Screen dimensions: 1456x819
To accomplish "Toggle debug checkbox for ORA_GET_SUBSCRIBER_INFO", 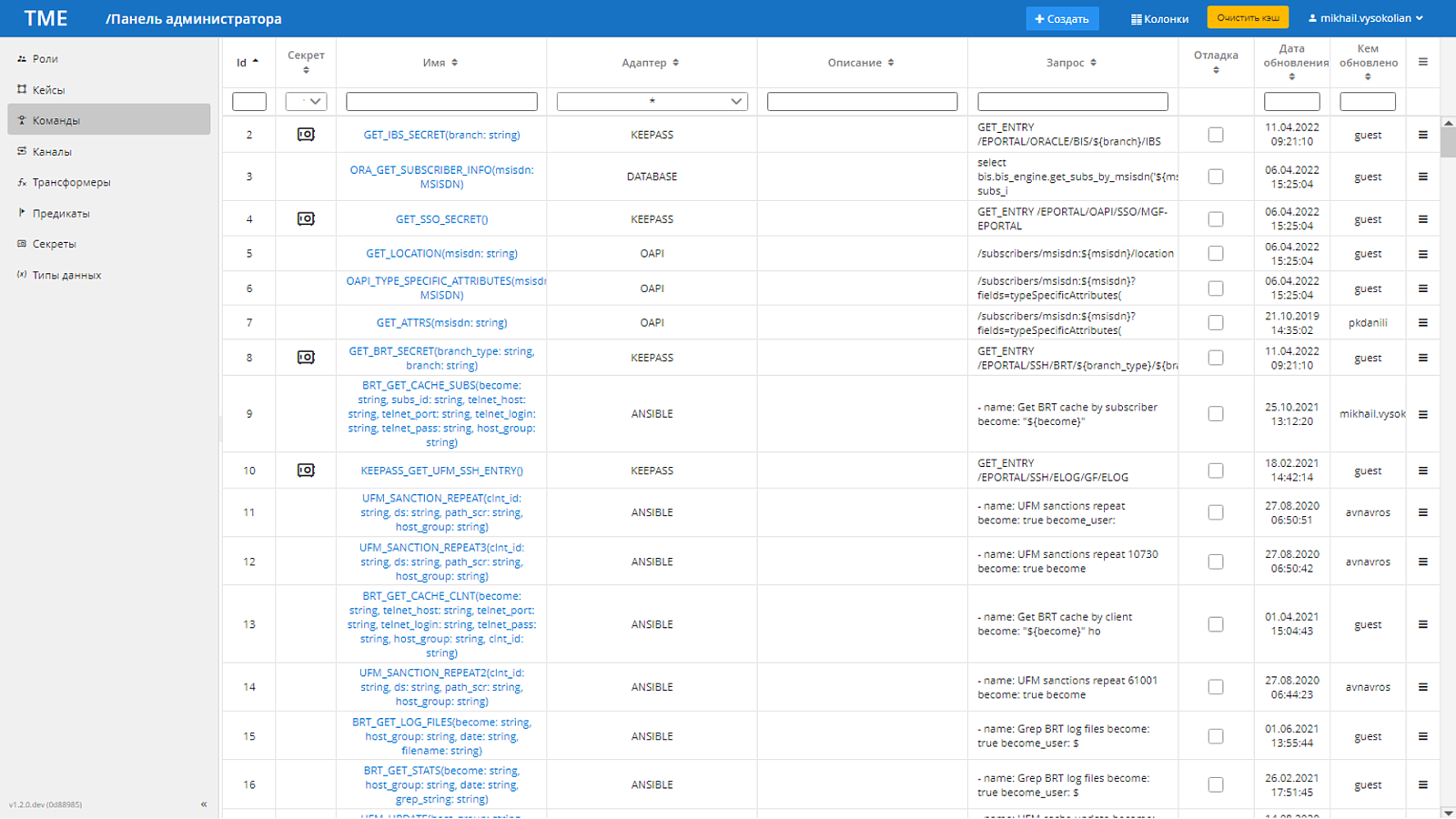I will pos(1216,177).
